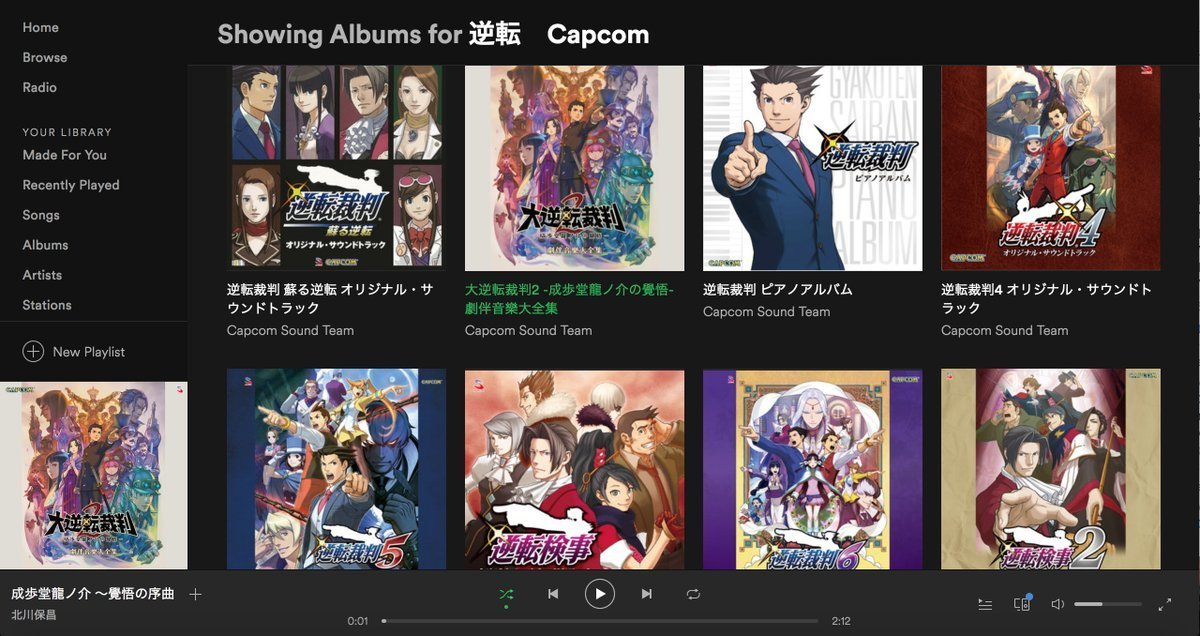Toggle shuffle playback
The image size is (1200, 636).
(506, 594)
